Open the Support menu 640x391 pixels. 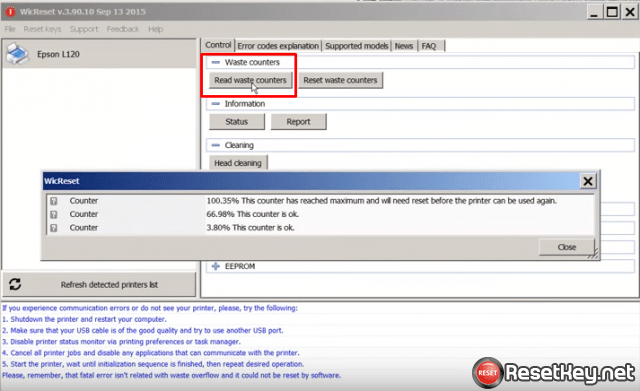click(84, 29)
